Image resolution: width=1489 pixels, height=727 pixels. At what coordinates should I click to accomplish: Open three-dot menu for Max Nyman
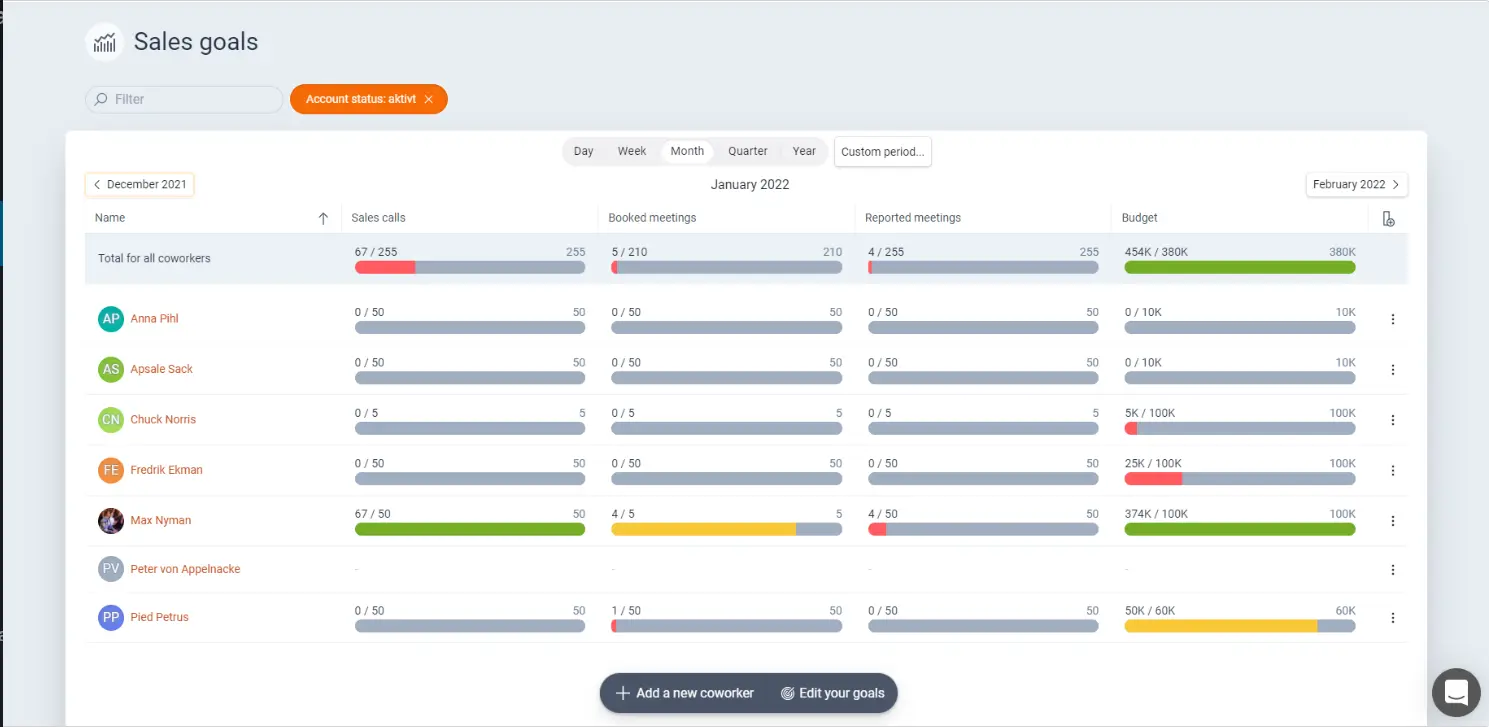(1392, 521)
